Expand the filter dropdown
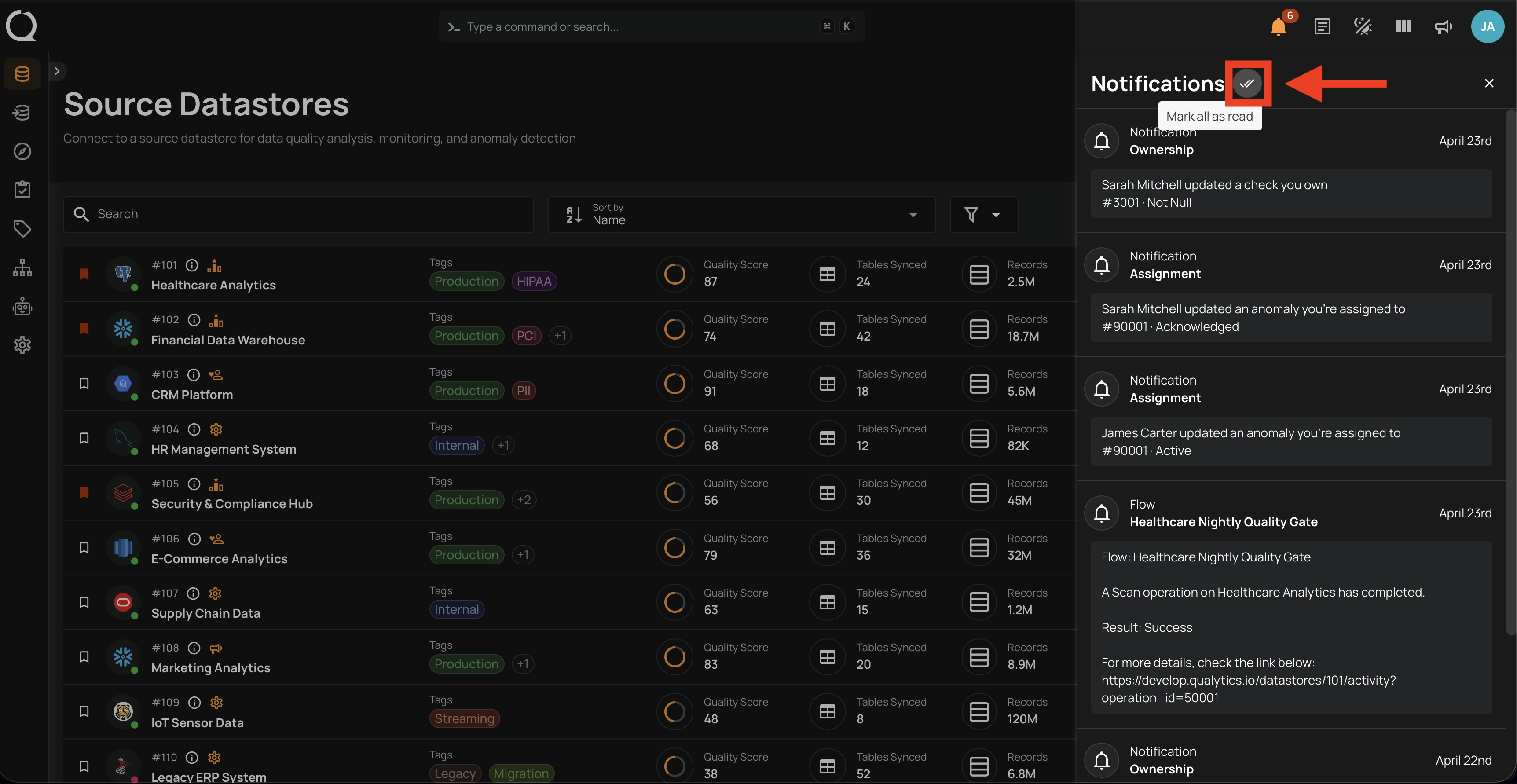 point(983,214)
